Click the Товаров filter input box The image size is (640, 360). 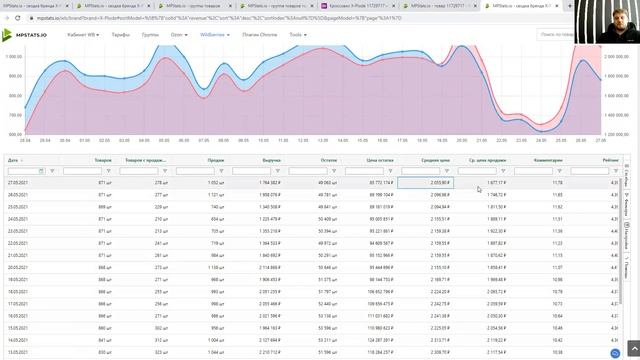pos(82,171)
